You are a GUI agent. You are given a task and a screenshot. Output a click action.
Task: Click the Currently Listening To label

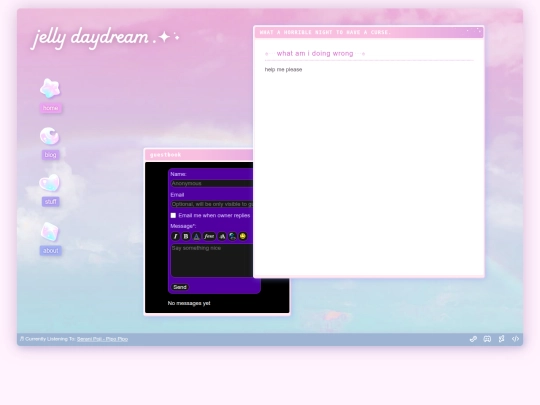coord(50,339)
